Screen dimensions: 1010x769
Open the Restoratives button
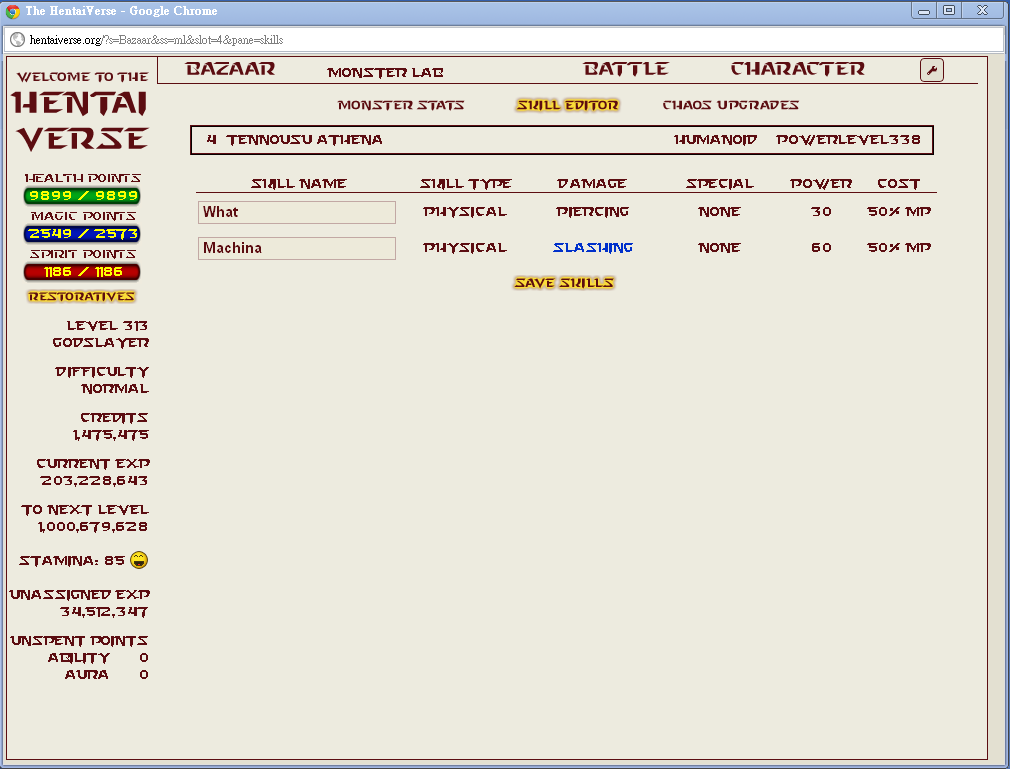click(x=81, y=297)
